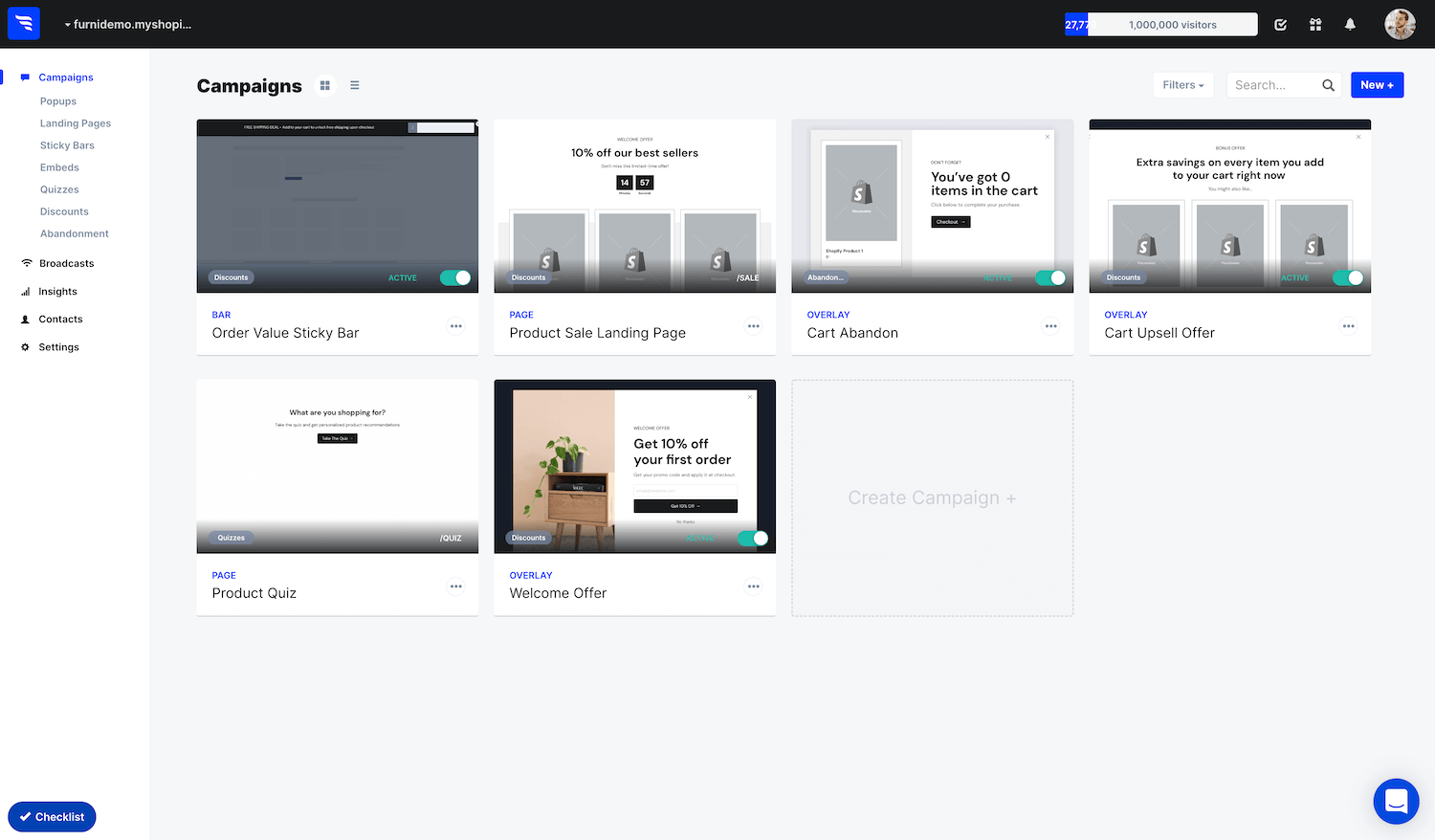Viewport: 1435px width, 840px height.
Task: Open the tasks checkmark icon in top bar
Action: [x=1280, y=24]
